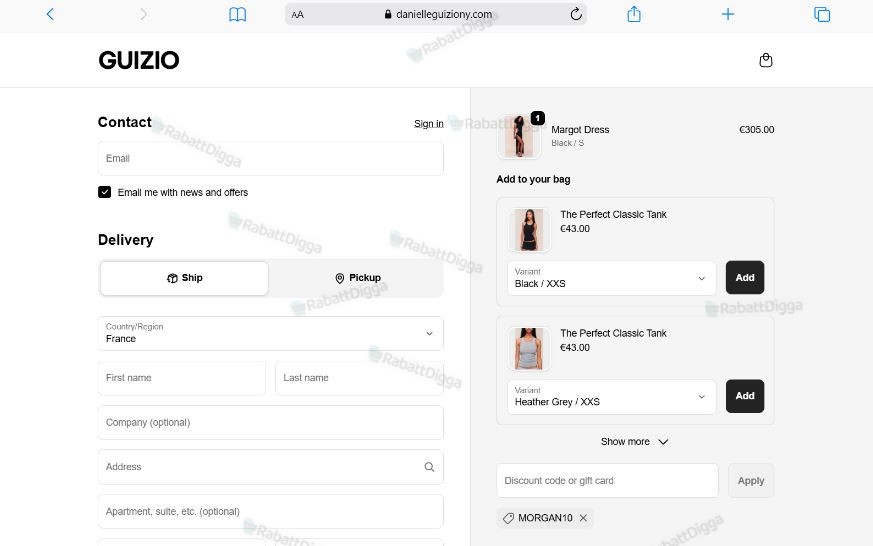Open the Heather Grey / XXS variant dropdown
Viewport: 873px width, 546px height.
point(611,396)
